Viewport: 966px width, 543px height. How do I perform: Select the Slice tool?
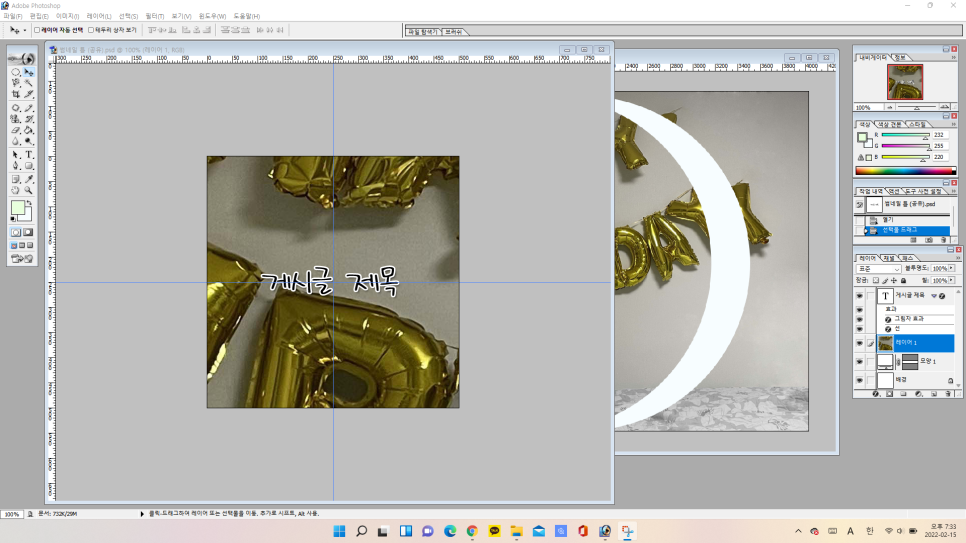(28, 94)
